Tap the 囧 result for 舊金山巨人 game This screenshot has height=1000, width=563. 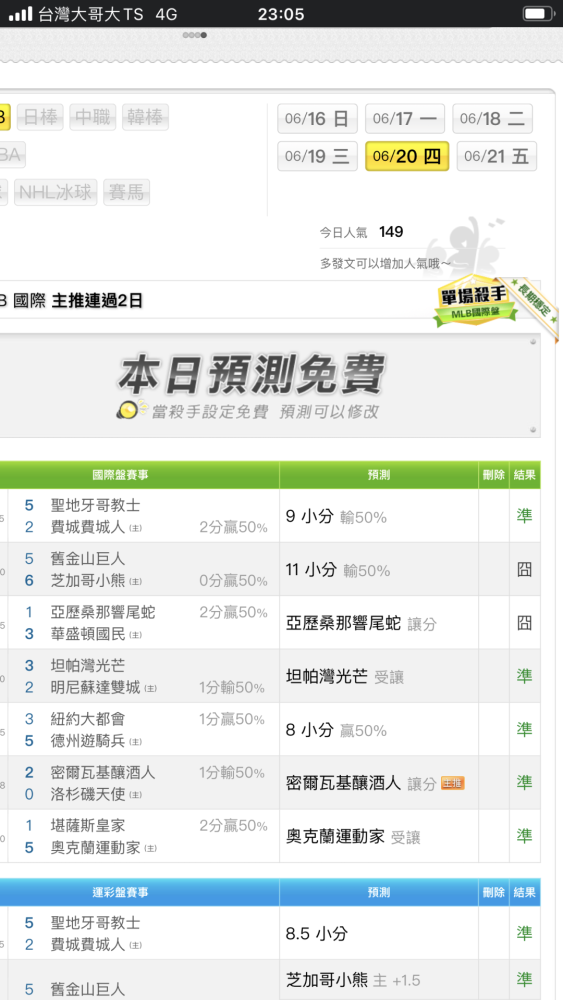pyautogui.click(x=524, y=570)
